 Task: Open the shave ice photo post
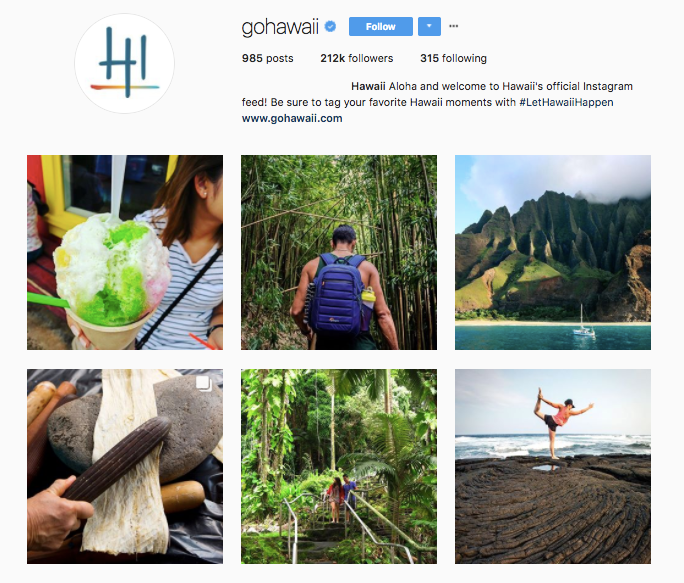(x=125, y=252)
